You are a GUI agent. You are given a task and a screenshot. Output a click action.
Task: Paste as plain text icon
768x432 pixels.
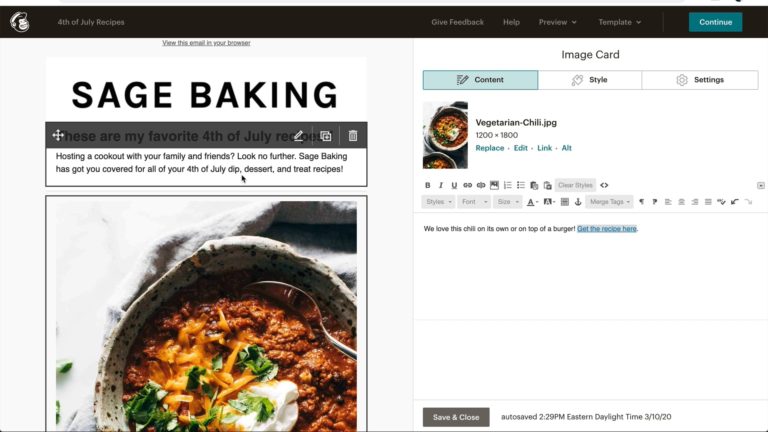tap(534, 185)
